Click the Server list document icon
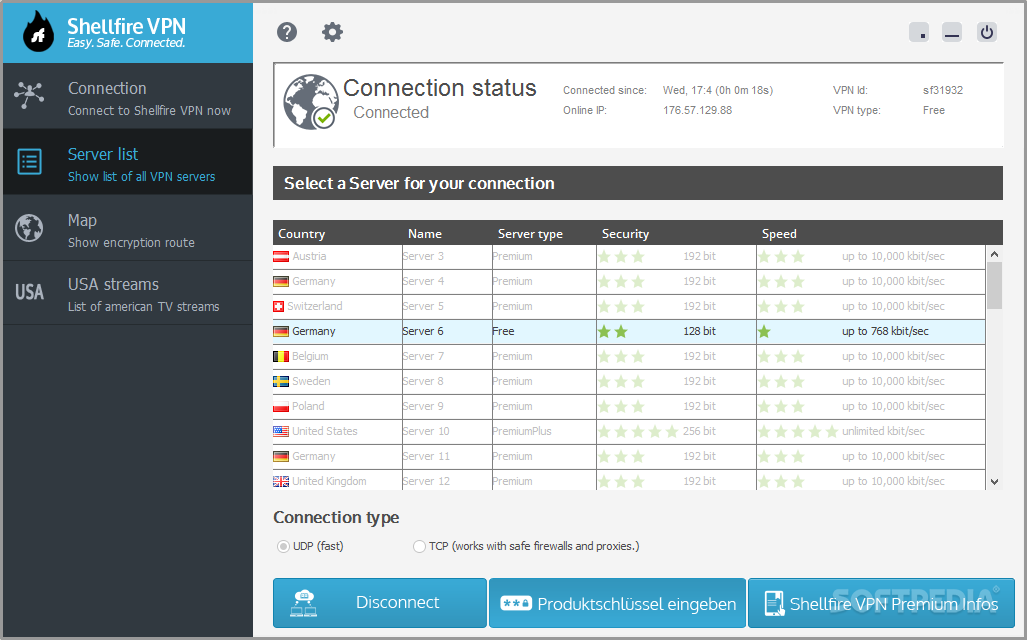Image resolution: width=1027 pixels, height=640 pixels. coord(29,162)
